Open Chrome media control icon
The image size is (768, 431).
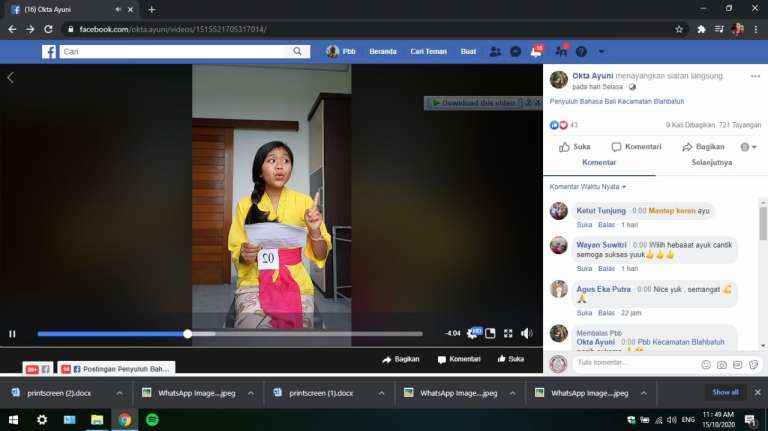719,29
